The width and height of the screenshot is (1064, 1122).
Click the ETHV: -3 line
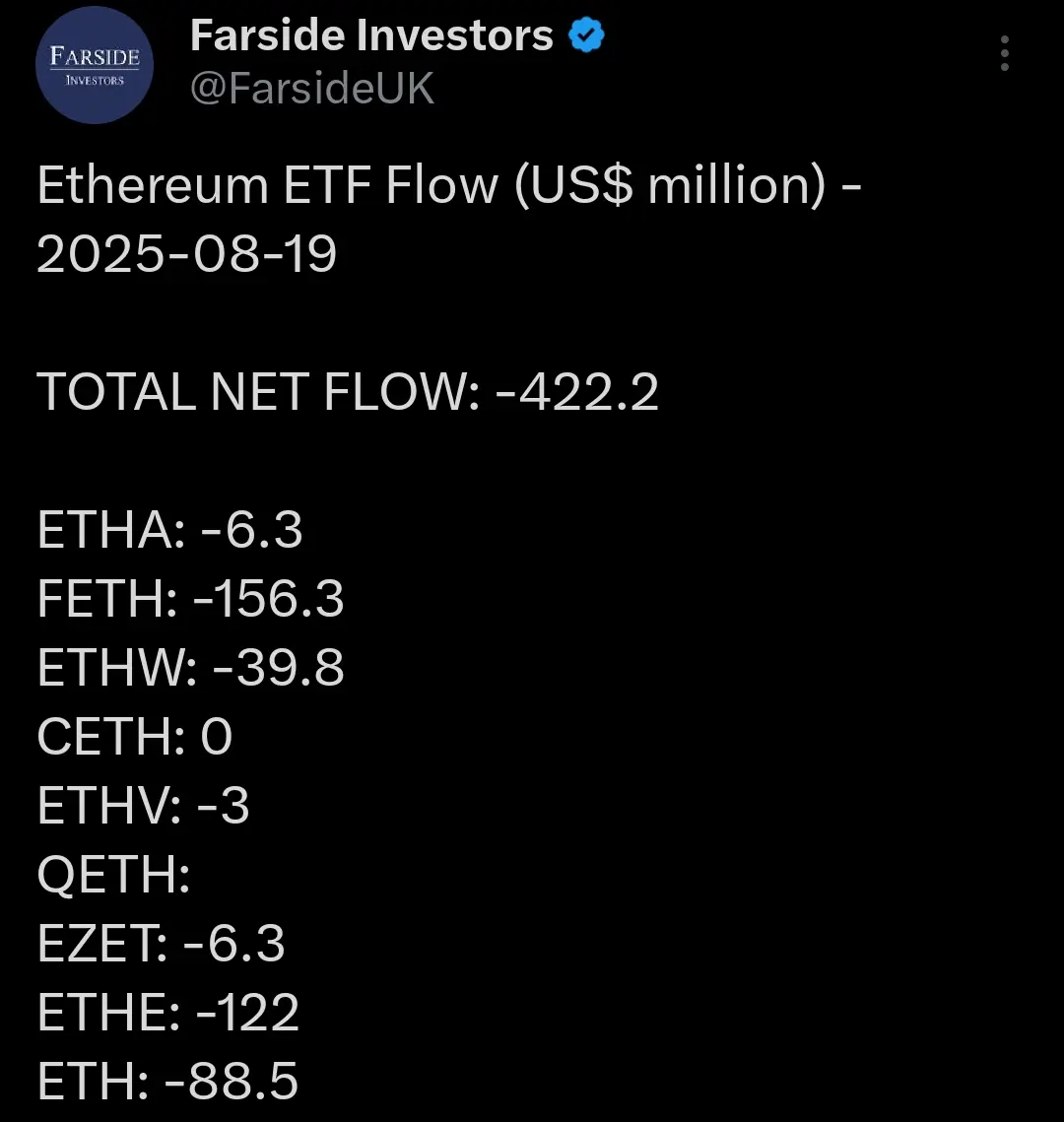click(x=143, y=806)
